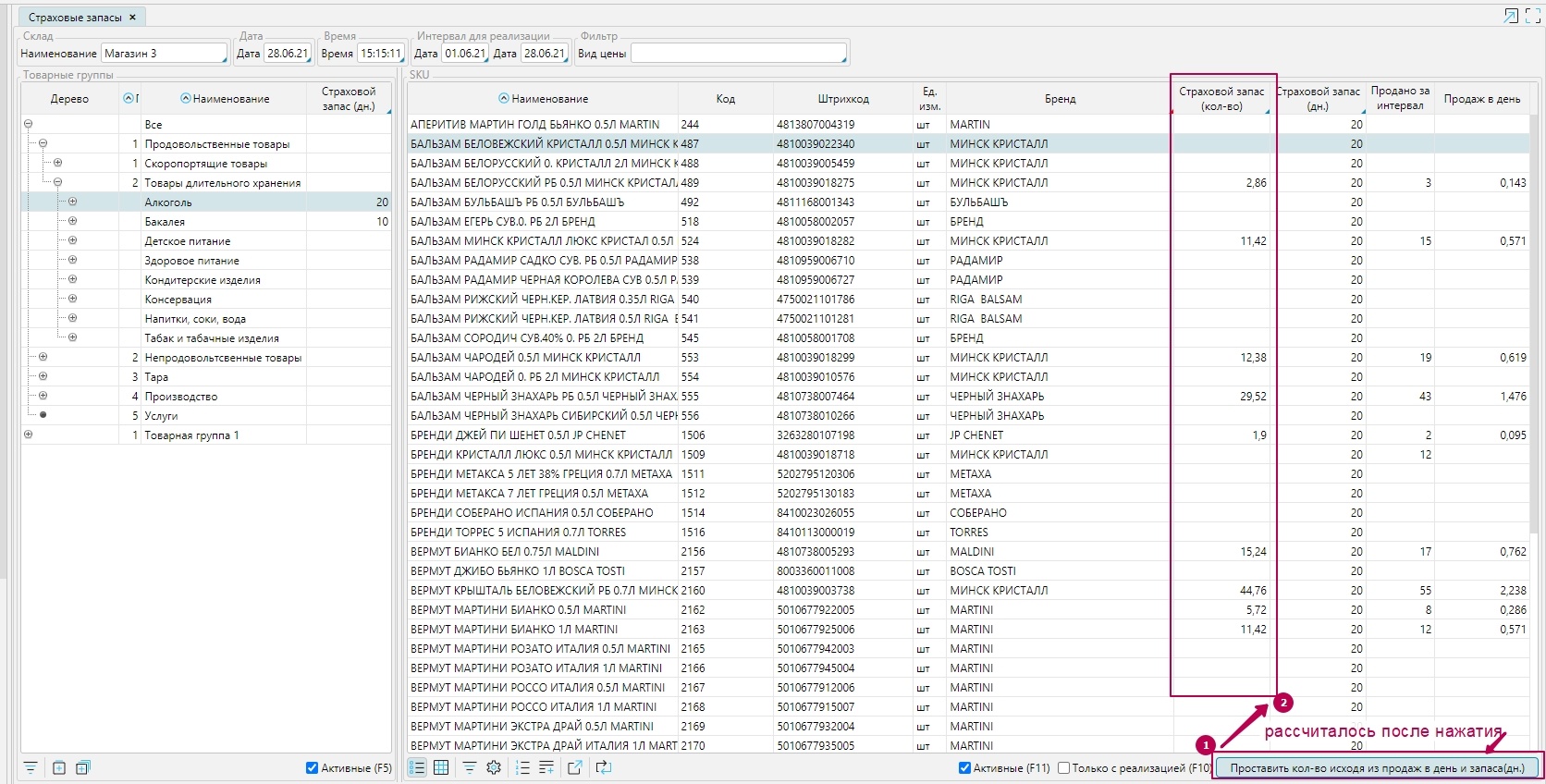Viewport: 1546px width, 784px height.
Task: Uncheck the Активные (F11) checkbox
Action: [x=964, y=767]
